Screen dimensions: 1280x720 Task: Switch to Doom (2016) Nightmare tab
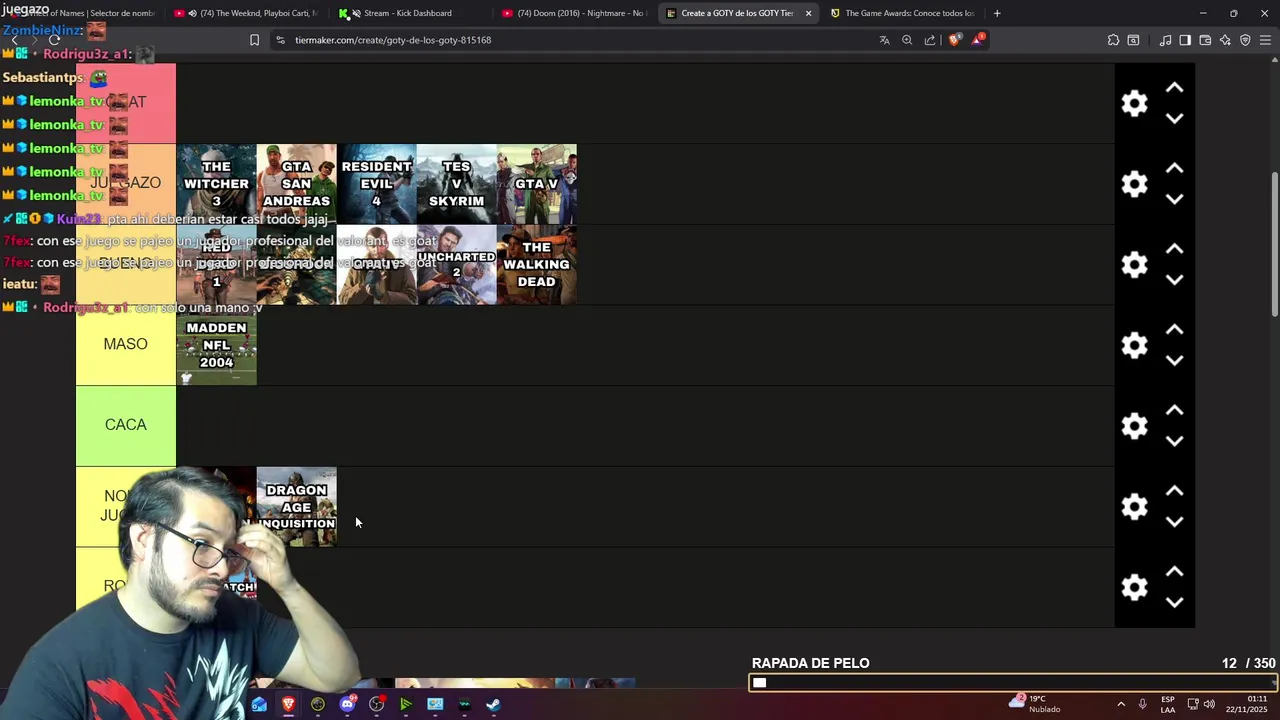click(573, 13)
